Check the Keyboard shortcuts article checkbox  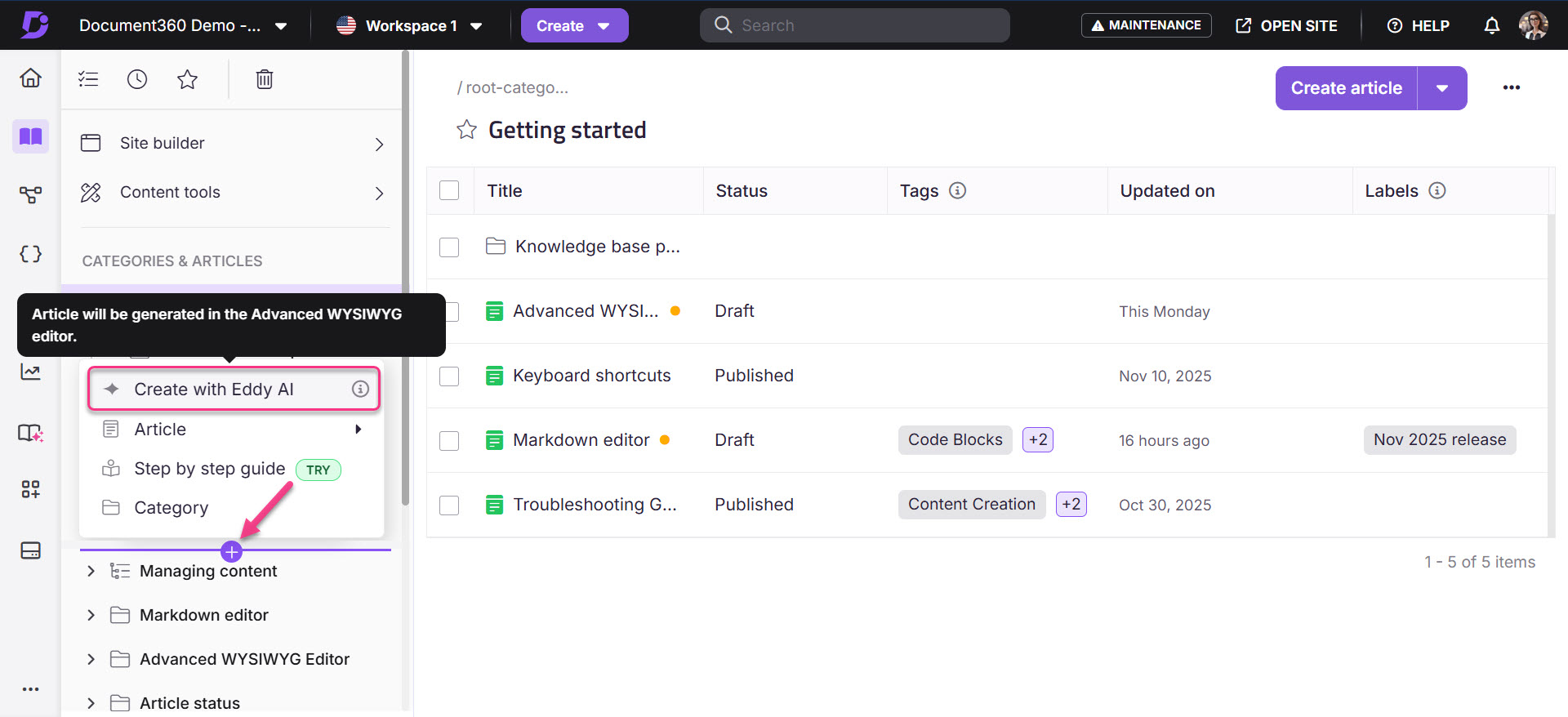449,376
